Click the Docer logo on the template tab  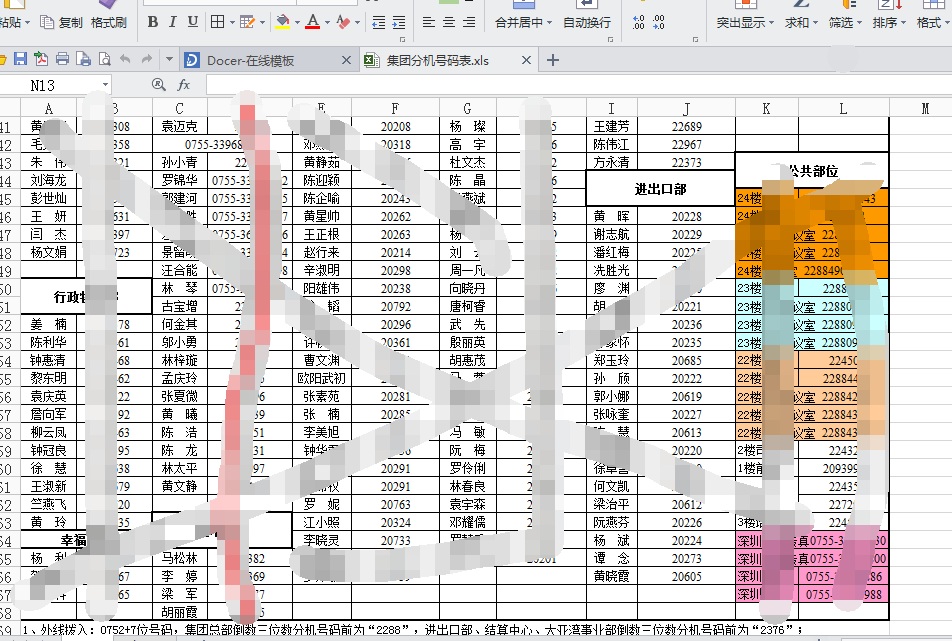(192, 60)
